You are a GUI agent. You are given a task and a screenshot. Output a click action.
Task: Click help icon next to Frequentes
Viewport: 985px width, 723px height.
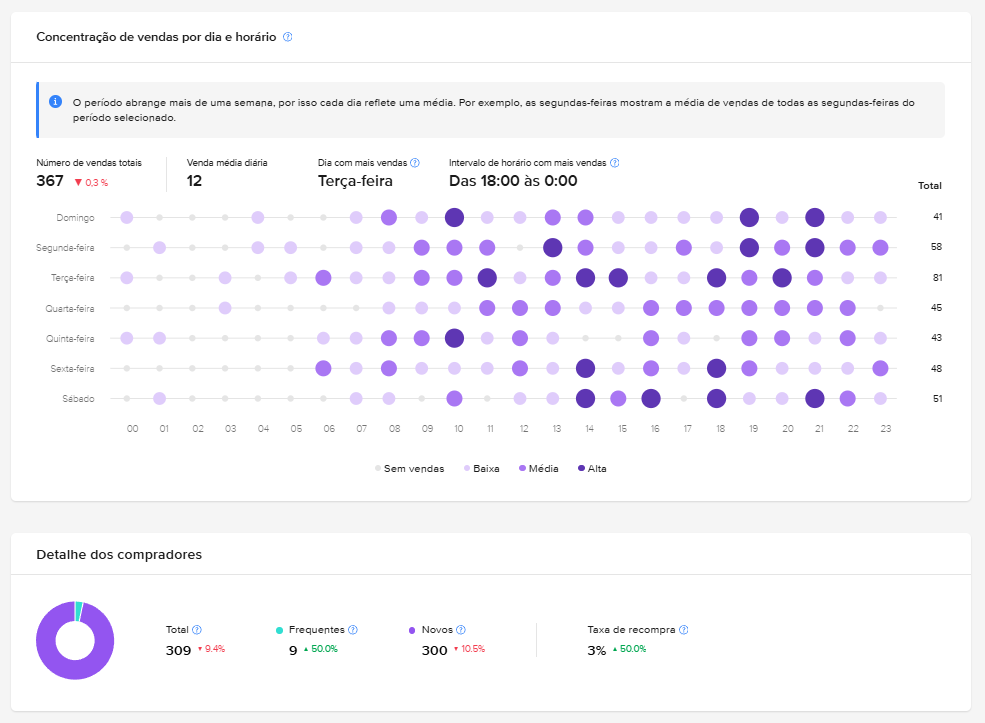[352, 630]
